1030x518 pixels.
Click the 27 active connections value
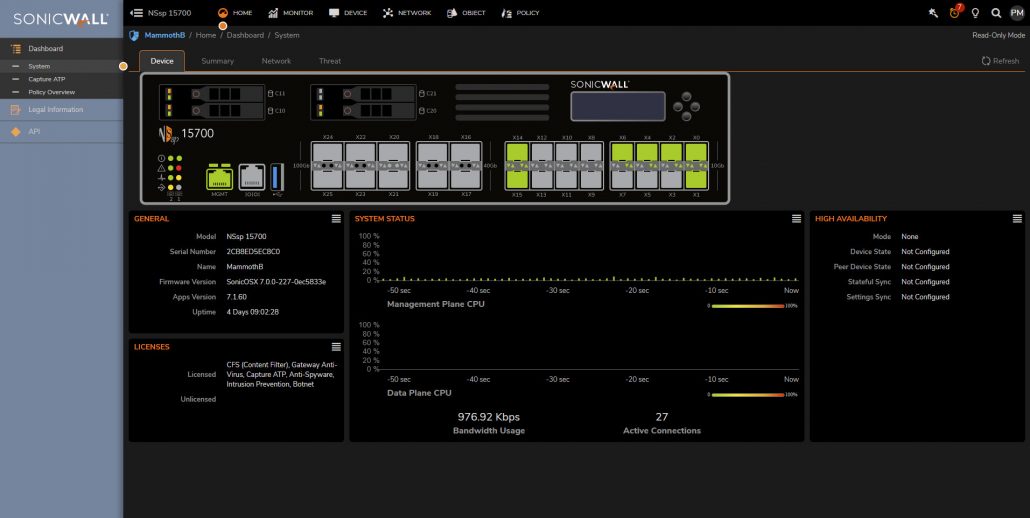tap(661, 417)
